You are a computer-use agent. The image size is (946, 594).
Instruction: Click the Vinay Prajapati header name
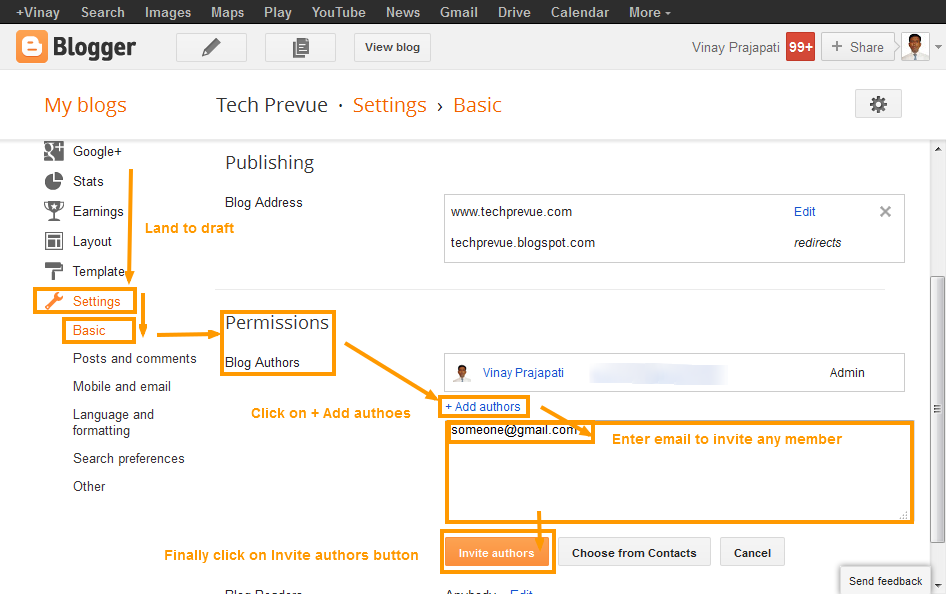point(735,48)
